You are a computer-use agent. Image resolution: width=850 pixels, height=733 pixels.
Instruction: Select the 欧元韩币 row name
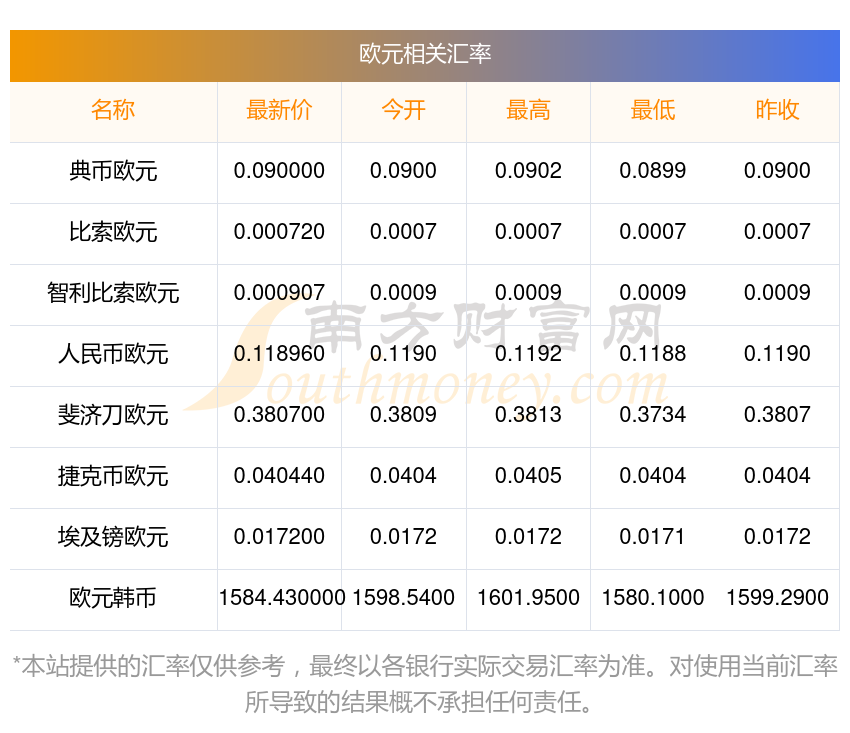tap(113, 598)
